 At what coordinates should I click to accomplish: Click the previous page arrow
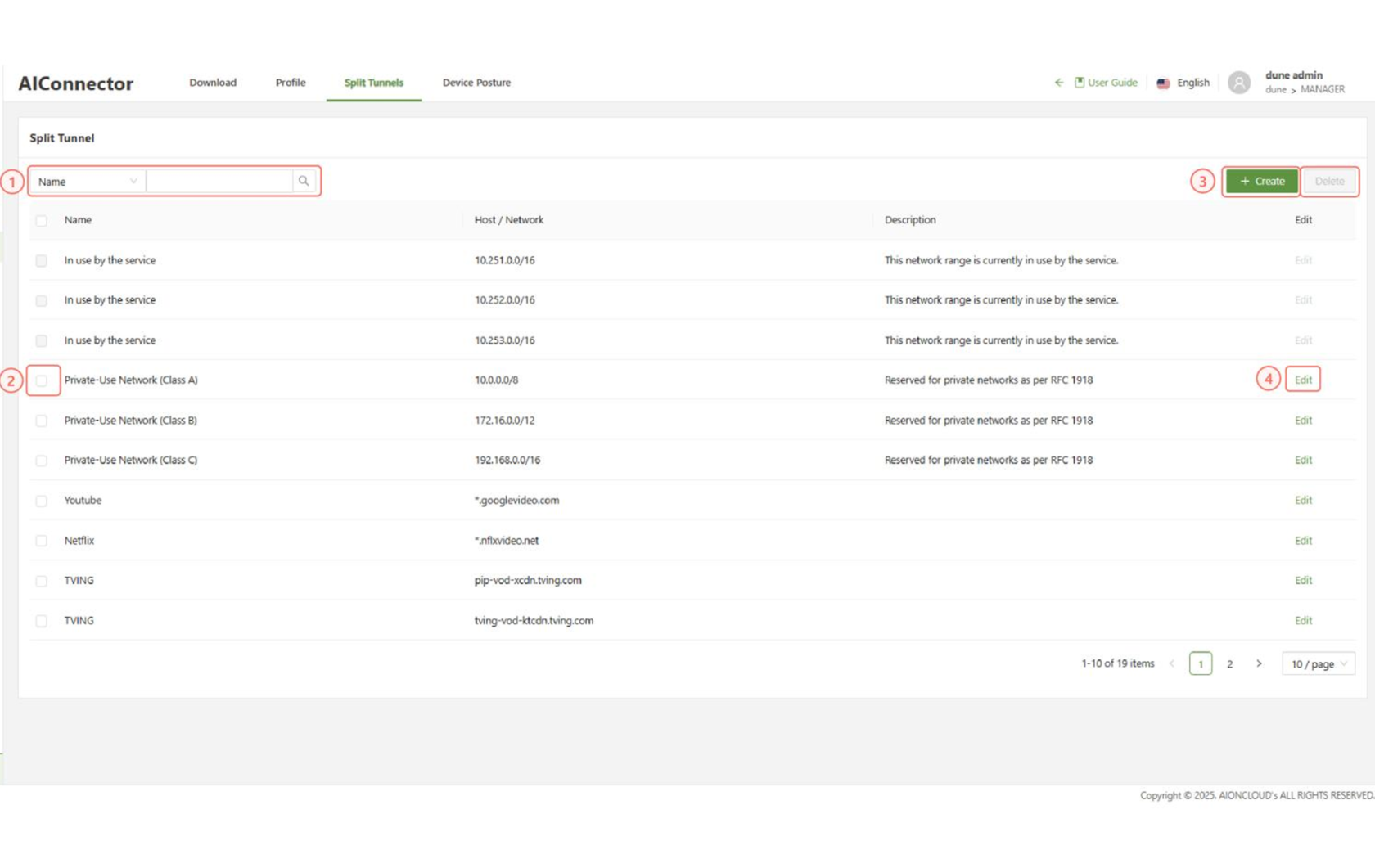(1172, 663)
